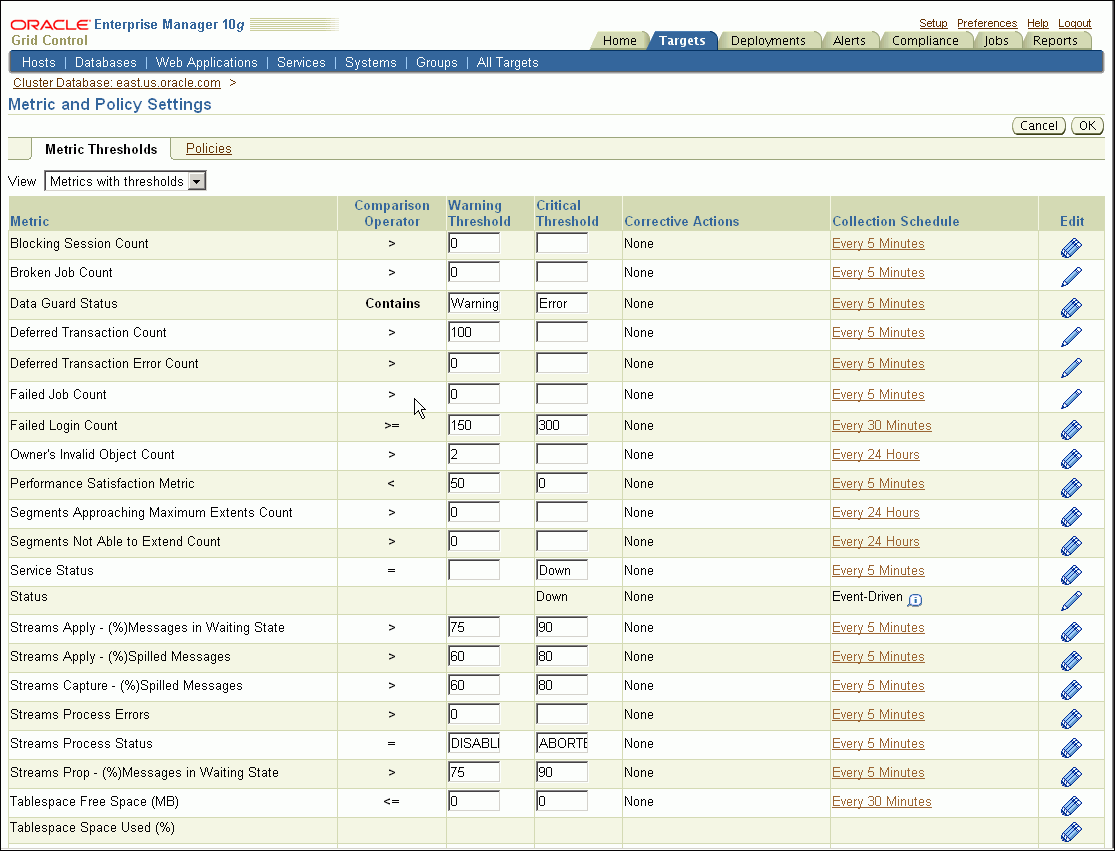Edit Segments Approaching Maximum Extents Count

pyautogui.click(x=1071, y=517)
